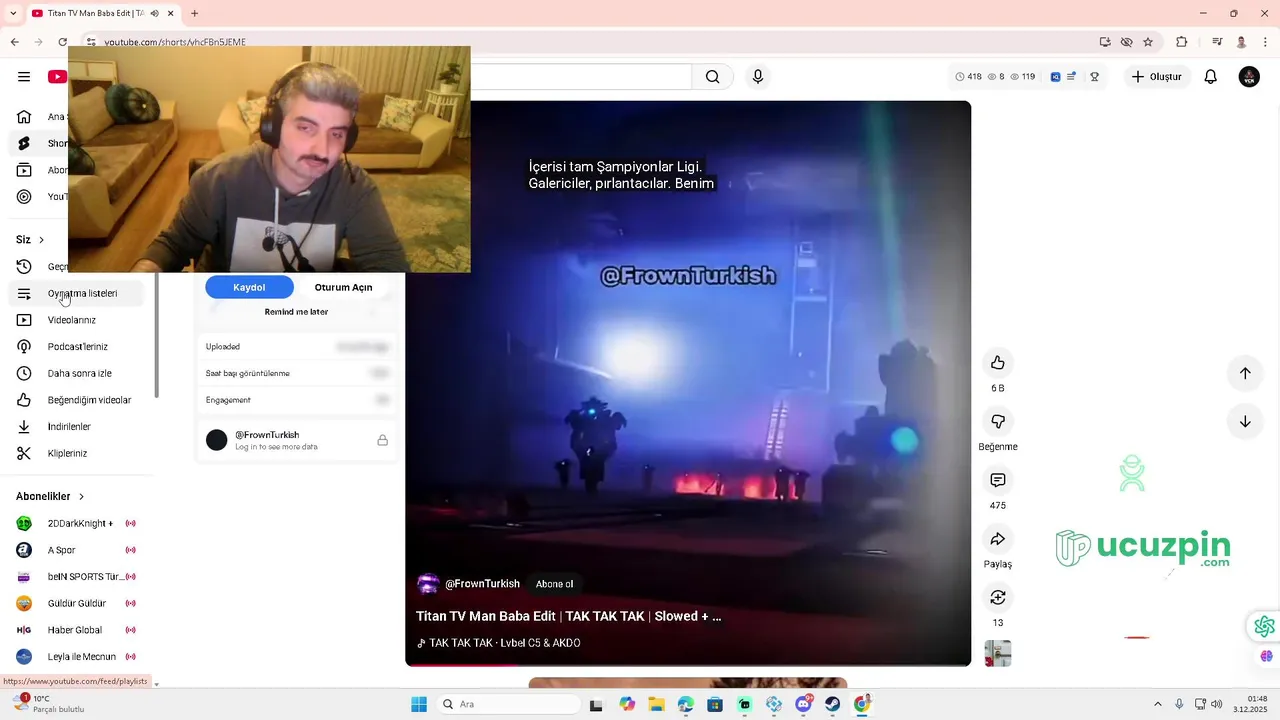
Task: Open the comments panel showing 475
Action: pos(997,480)
